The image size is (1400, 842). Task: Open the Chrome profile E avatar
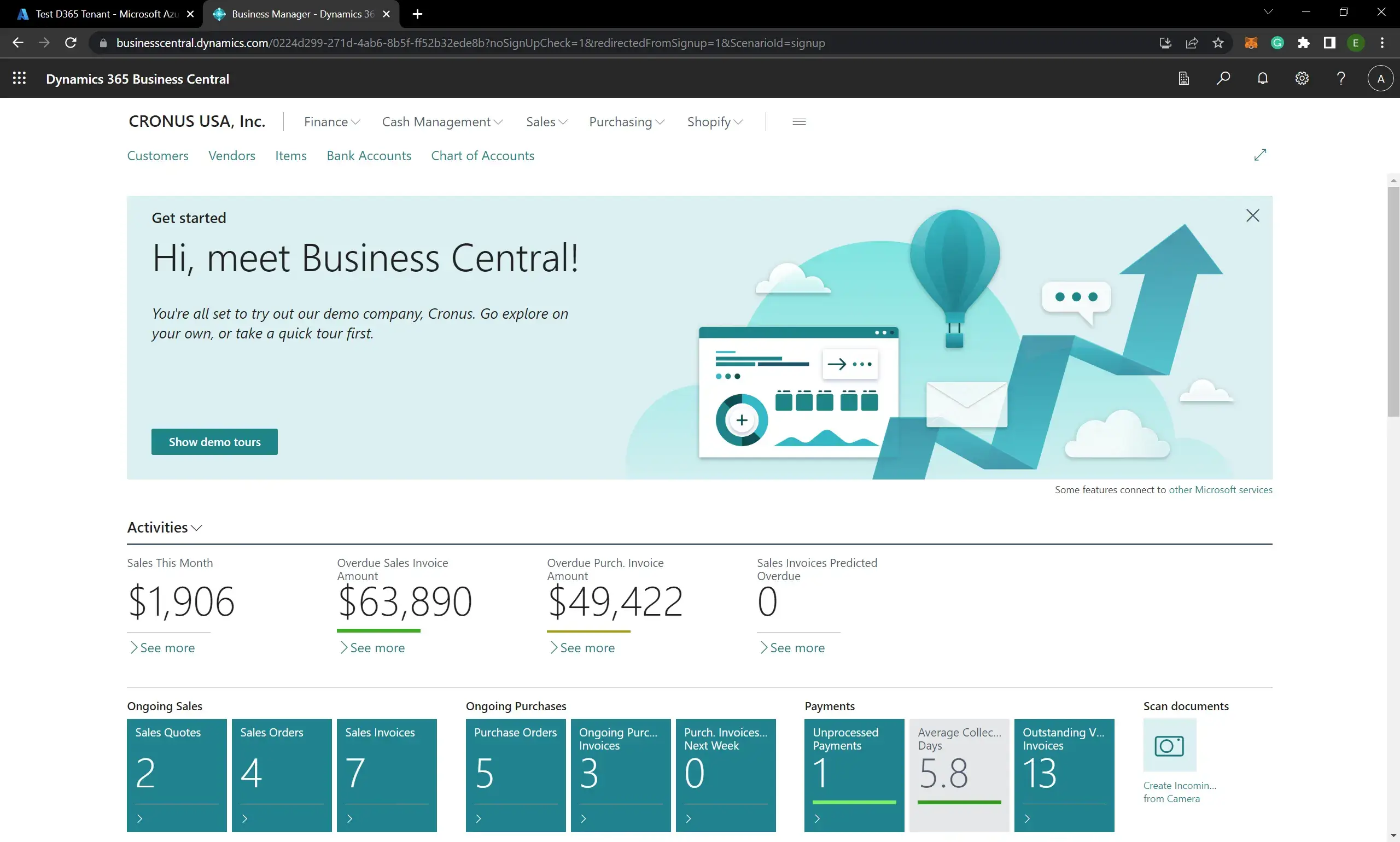click(x=1356, y=43)
